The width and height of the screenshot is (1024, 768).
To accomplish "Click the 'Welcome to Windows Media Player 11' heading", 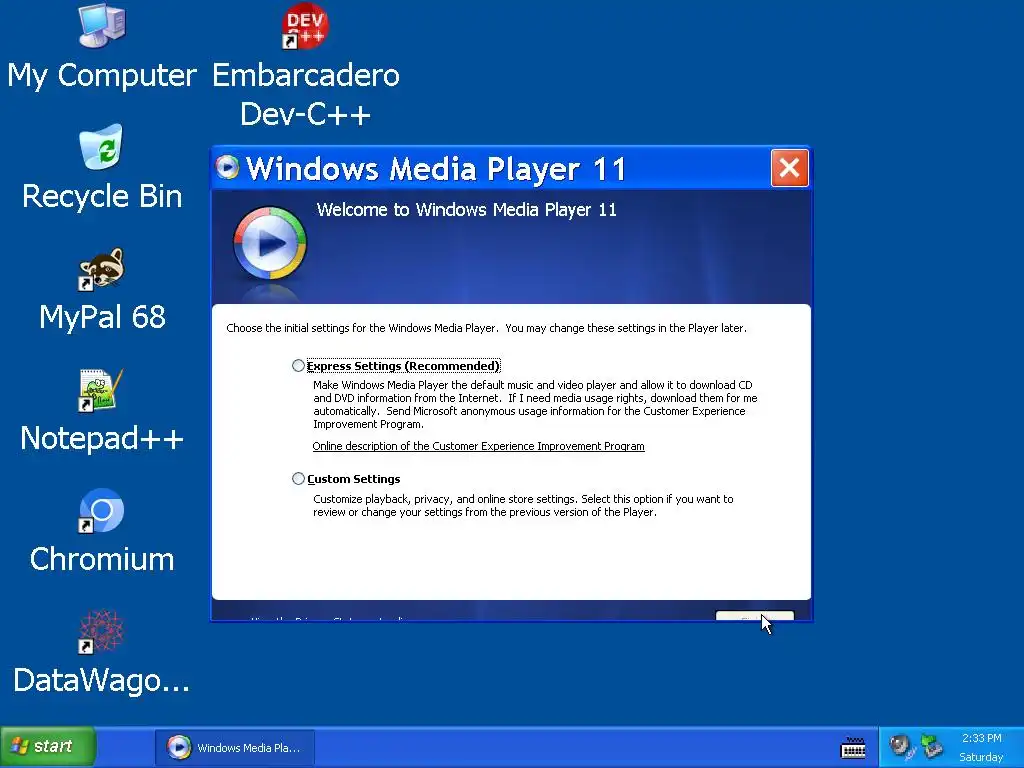I will [466, 210].
